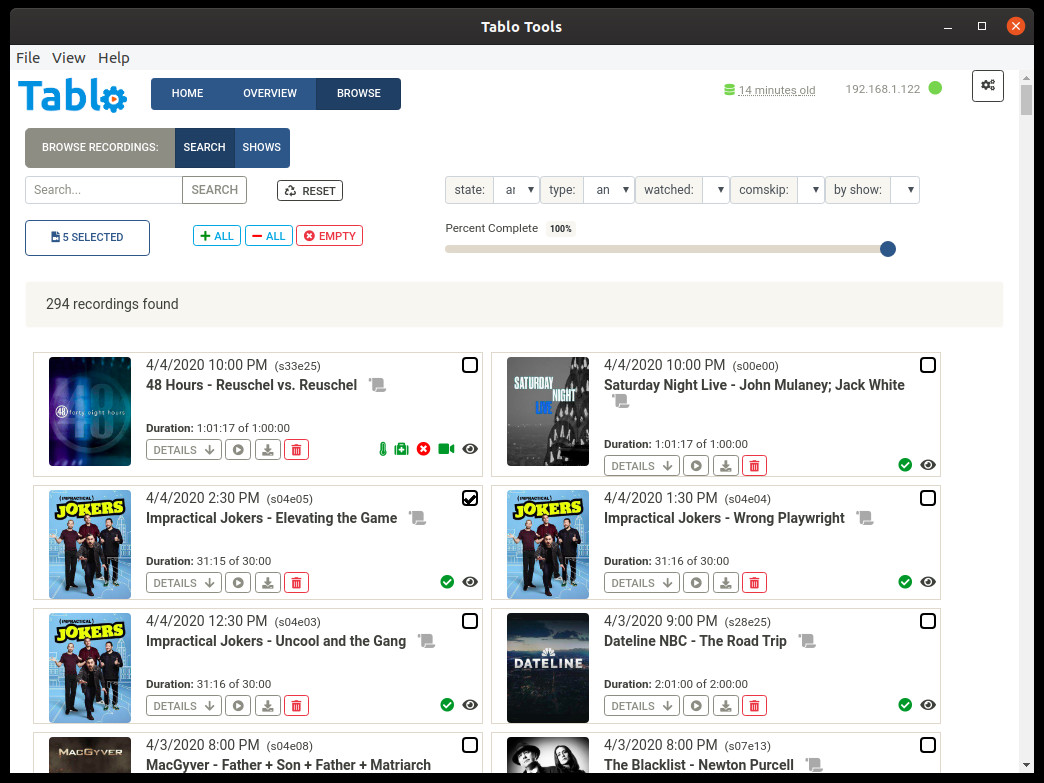Open the description scroll icon beside Reuschel vs. Reuschel
This screenshot has height=783, width=1044.
pos(378,385)
